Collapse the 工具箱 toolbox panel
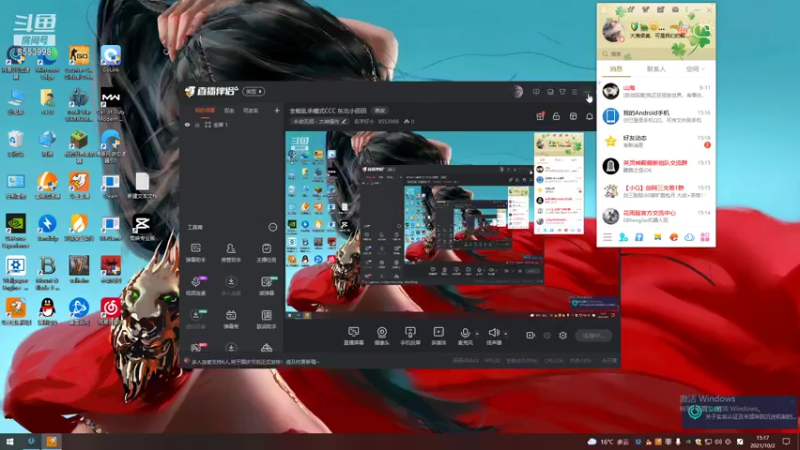Viewport: 800px width, 450px height. click(273, 227)
